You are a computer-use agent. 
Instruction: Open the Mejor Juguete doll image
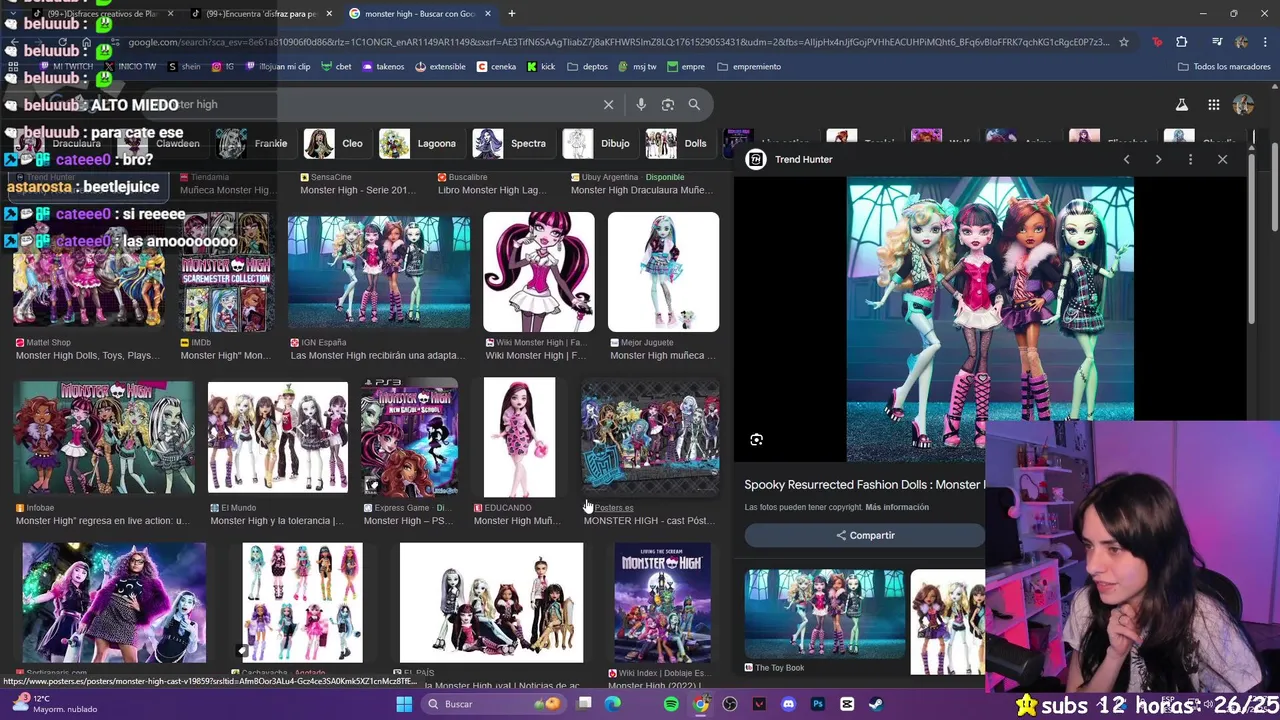click(663, 272)
